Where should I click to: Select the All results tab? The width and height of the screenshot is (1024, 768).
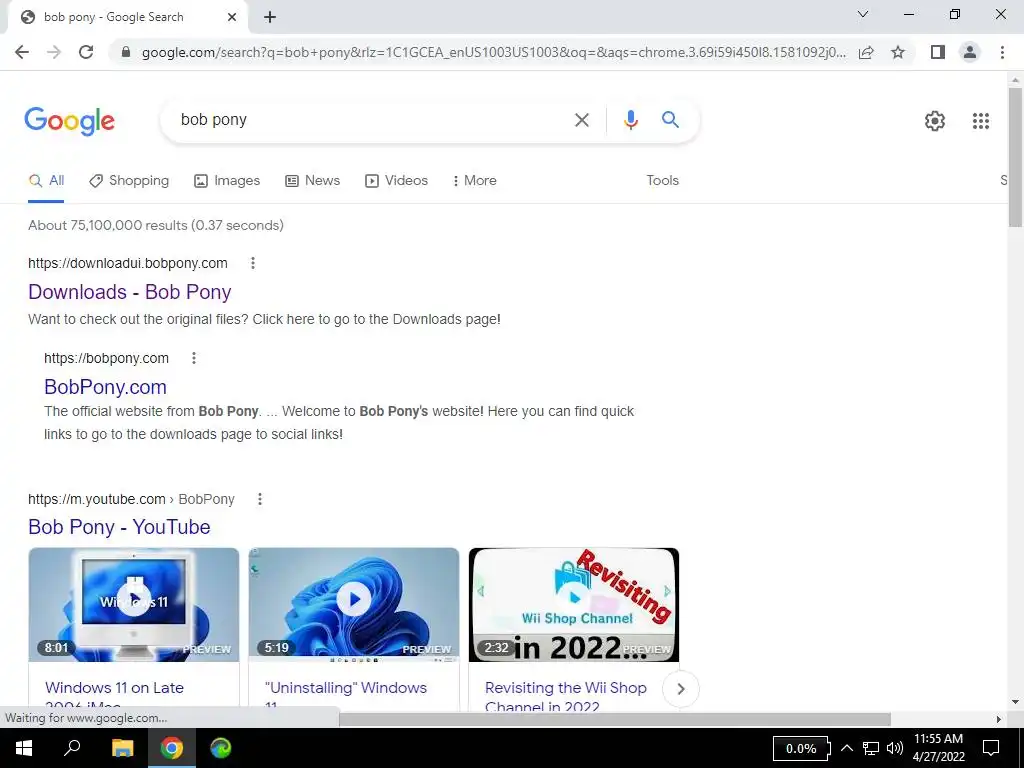point(46,181)
